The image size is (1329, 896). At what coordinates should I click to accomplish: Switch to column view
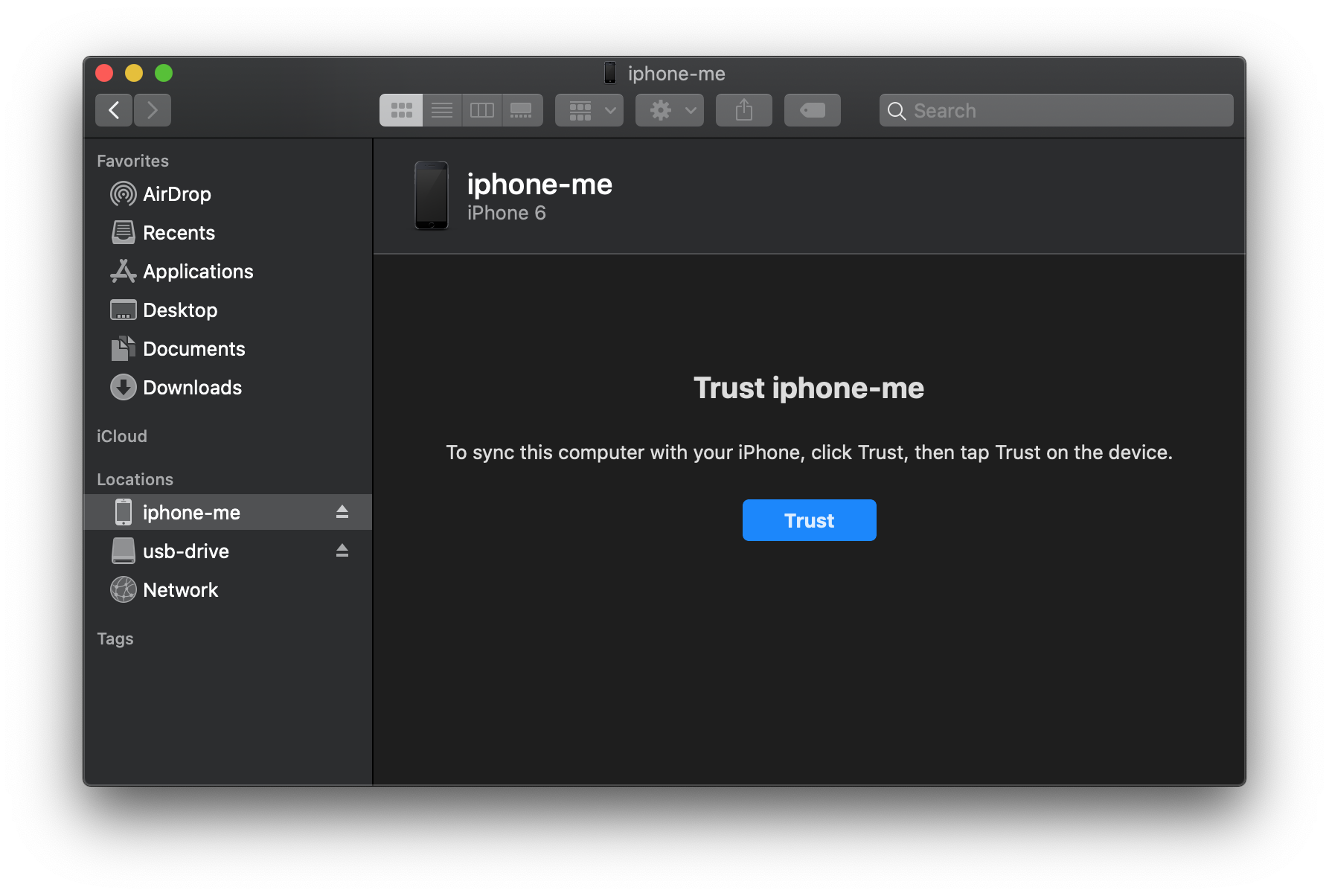tap(482, 110)
